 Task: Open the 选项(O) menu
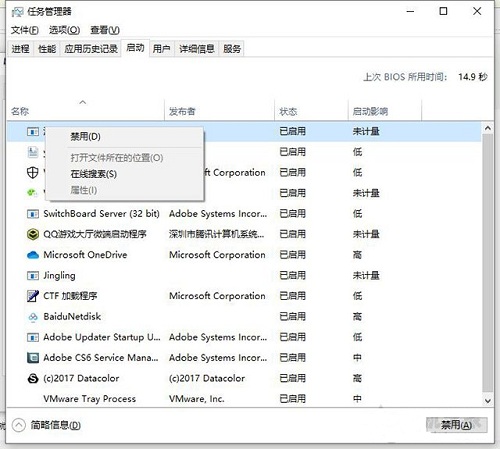point(64,30)
